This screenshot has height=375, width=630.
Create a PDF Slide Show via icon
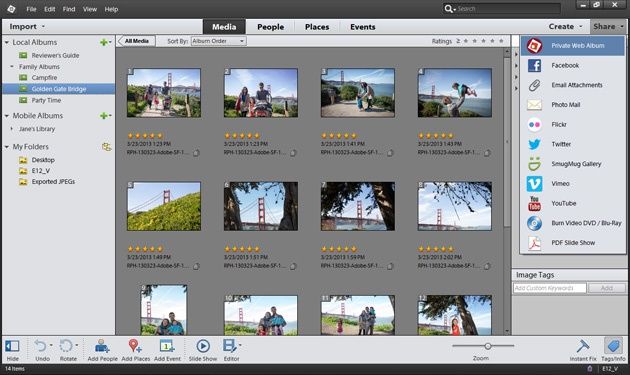click(x=534, y=243)
